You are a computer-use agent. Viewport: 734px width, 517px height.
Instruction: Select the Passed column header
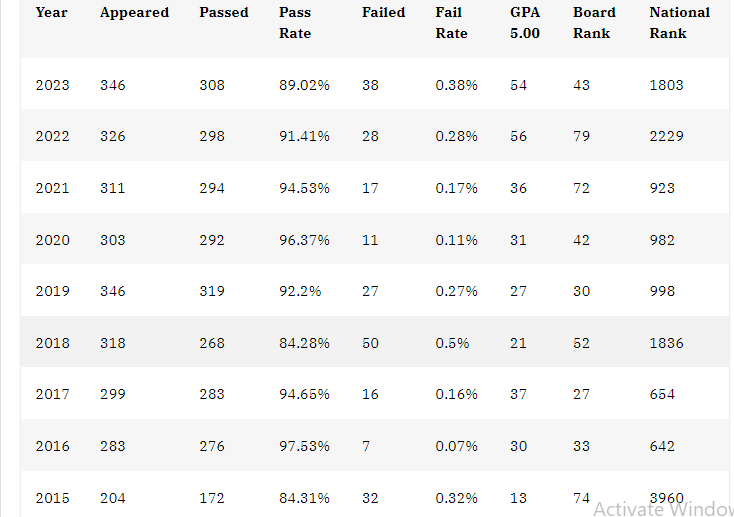click(224, 12)
